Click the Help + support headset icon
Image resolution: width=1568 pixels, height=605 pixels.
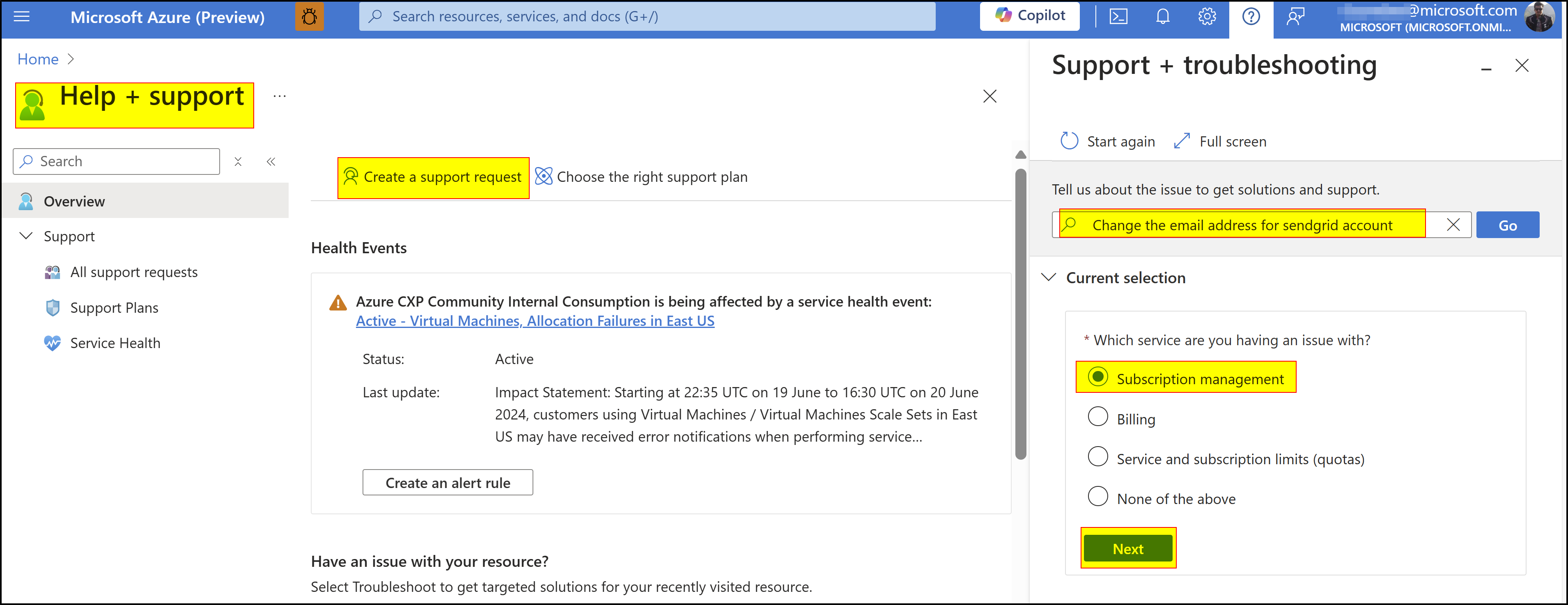pos(33,105)
